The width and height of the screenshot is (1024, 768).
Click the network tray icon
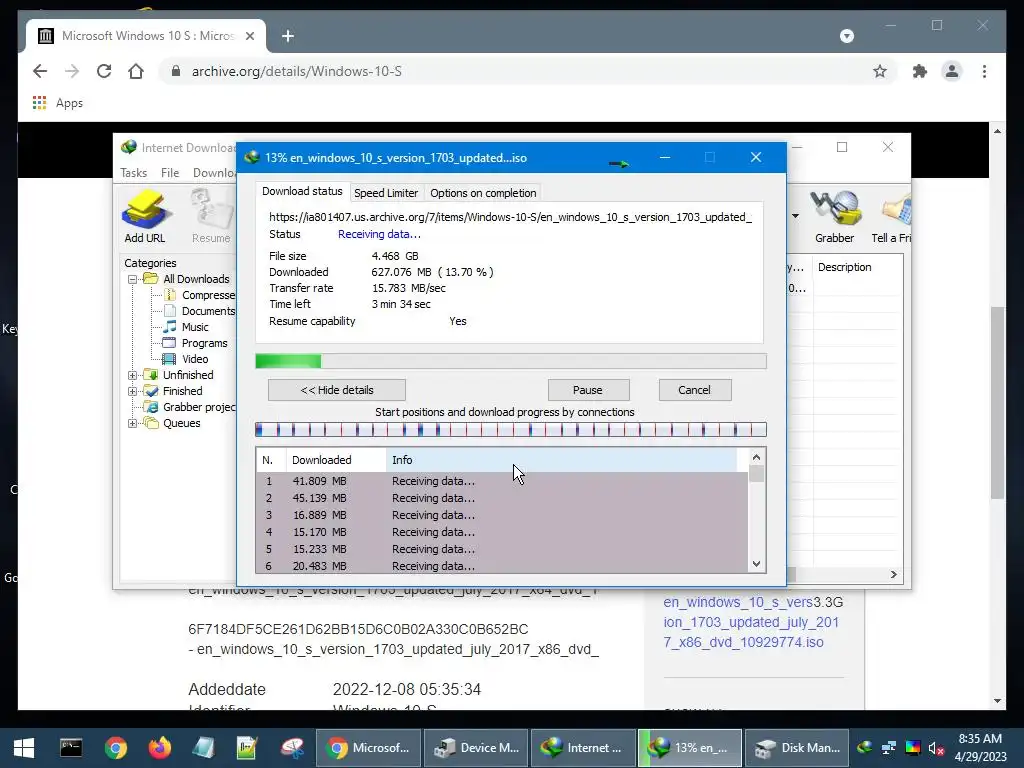[x=889, y=748]
